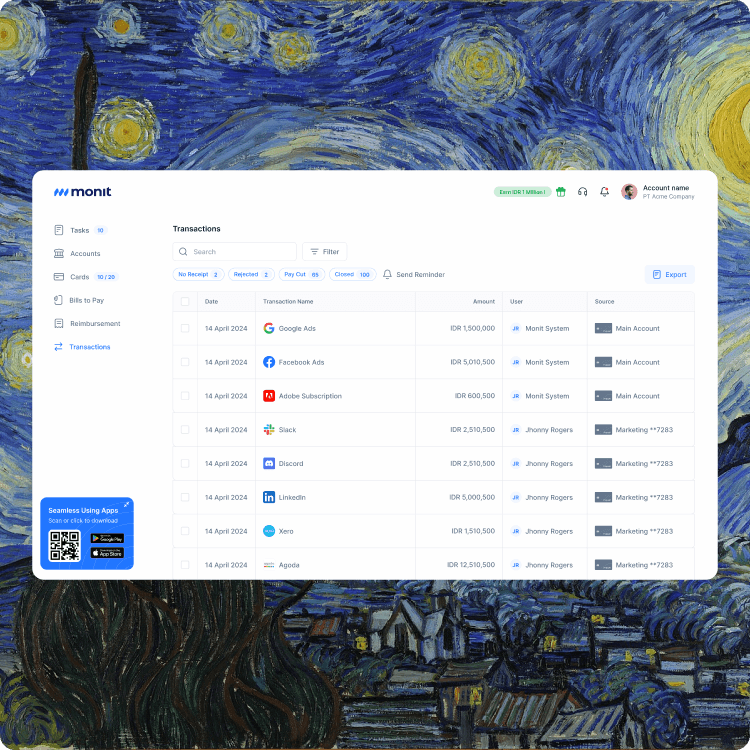Click the Agoda logo icon
The image size is (750, 750).
click(269, 565)
